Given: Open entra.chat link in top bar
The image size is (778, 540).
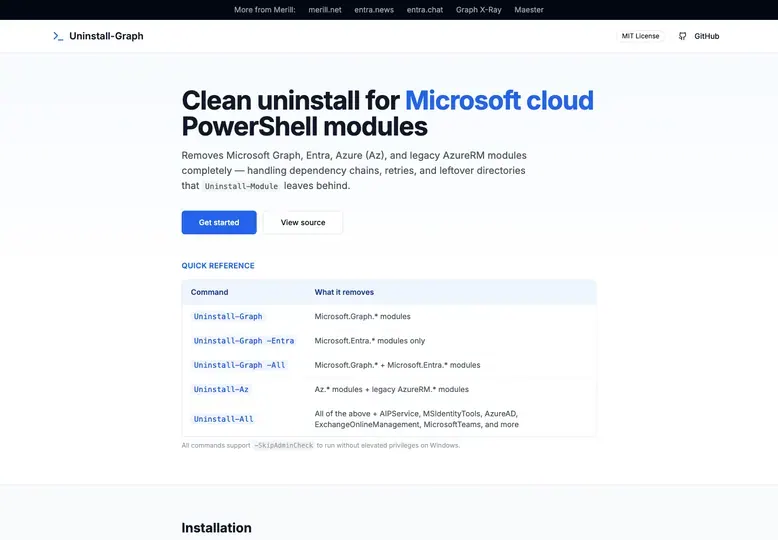Looking at the screenshot, I should [425, 9].
